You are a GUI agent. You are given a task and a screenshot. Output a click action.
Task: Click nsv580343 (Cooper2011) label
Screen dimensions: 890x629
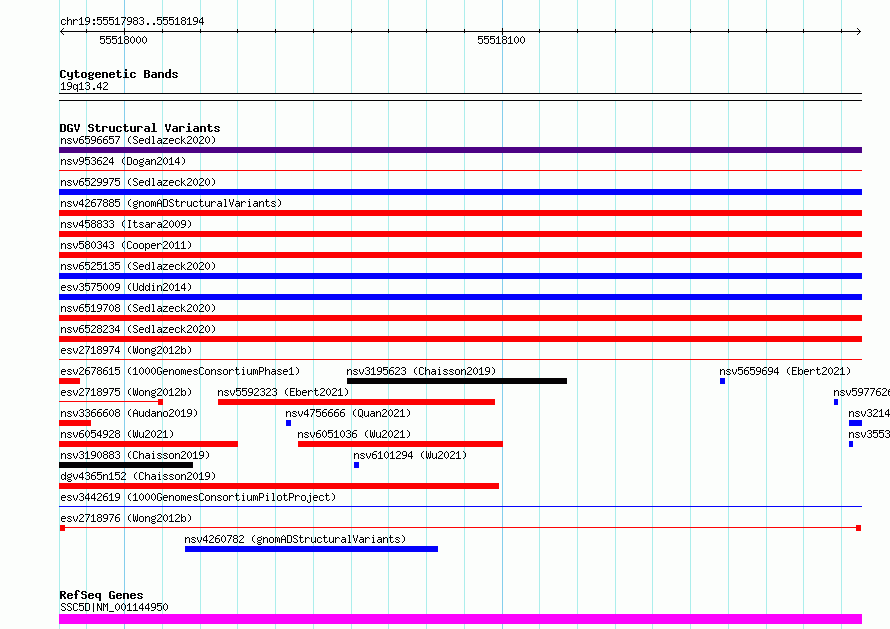126,245
